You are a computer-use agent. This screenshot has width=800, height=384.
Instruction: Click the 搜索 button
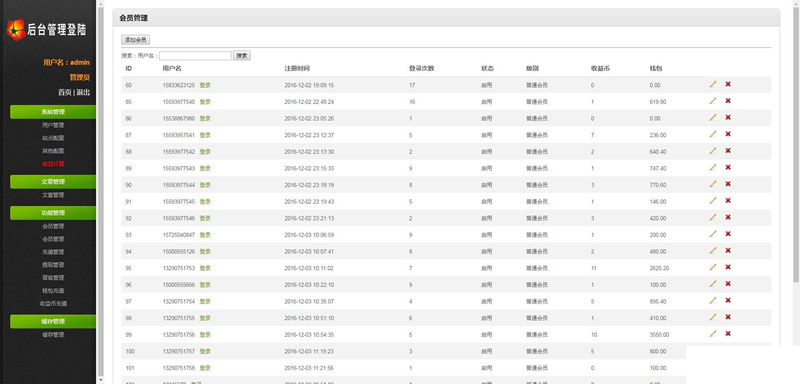(x=242, y=56)
